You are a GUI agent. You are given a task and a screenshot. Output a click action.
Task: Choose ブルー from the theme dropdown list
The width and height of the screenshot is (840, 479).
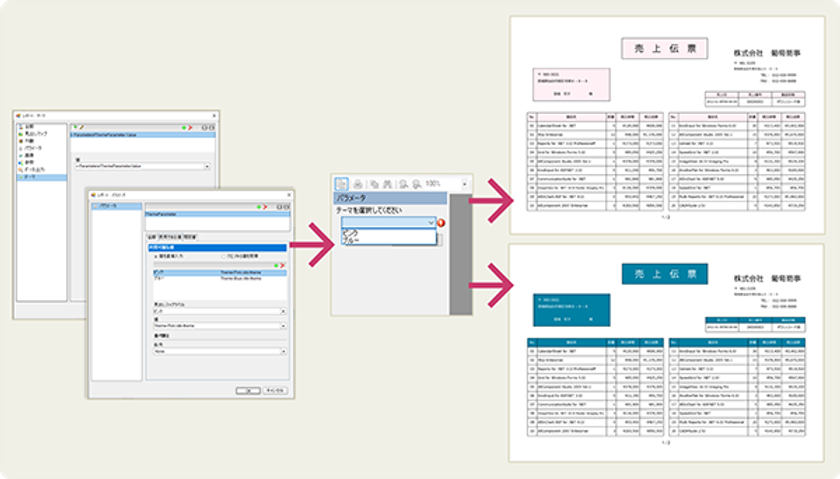(x=351, y=241)
